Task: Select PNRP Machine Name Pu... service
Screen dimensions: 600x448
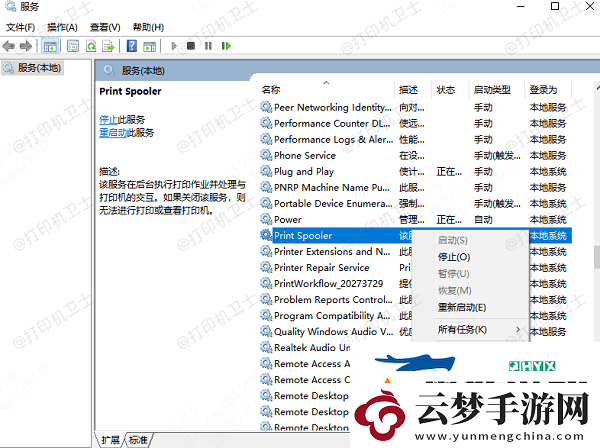Action: 416,188
